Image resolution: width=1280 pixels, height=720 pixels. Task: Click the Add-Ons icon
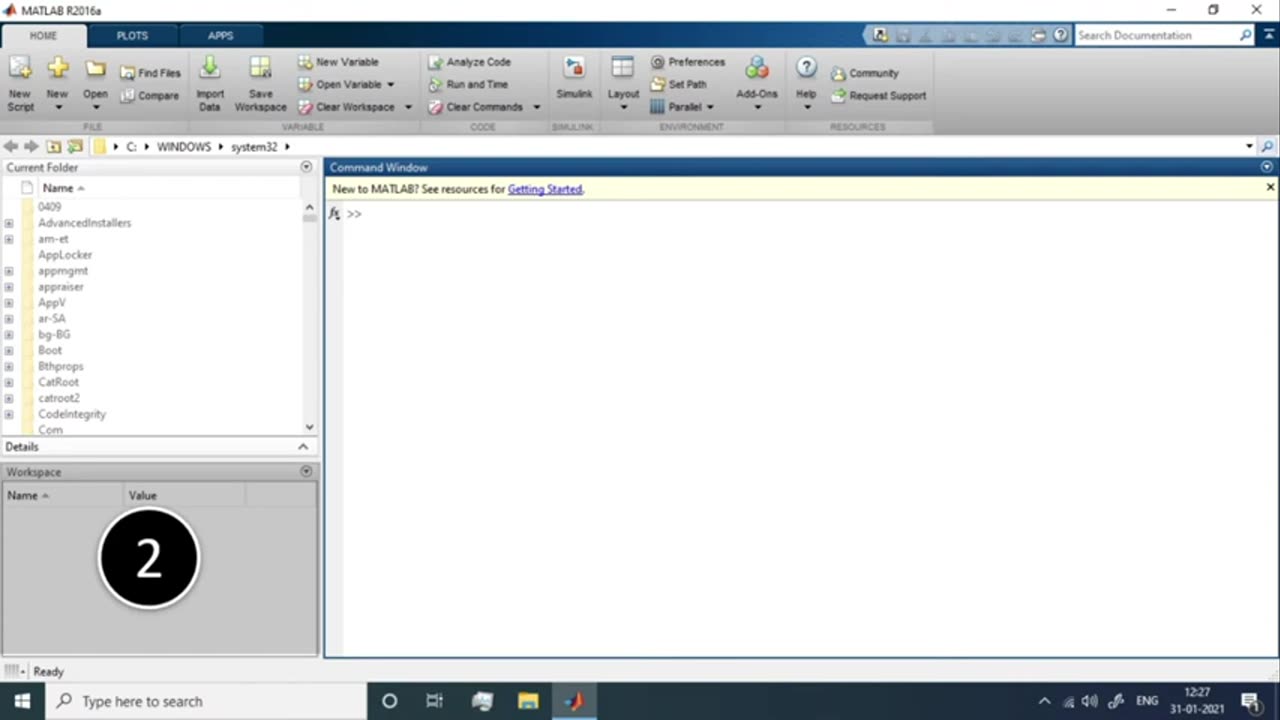point(757,68)
